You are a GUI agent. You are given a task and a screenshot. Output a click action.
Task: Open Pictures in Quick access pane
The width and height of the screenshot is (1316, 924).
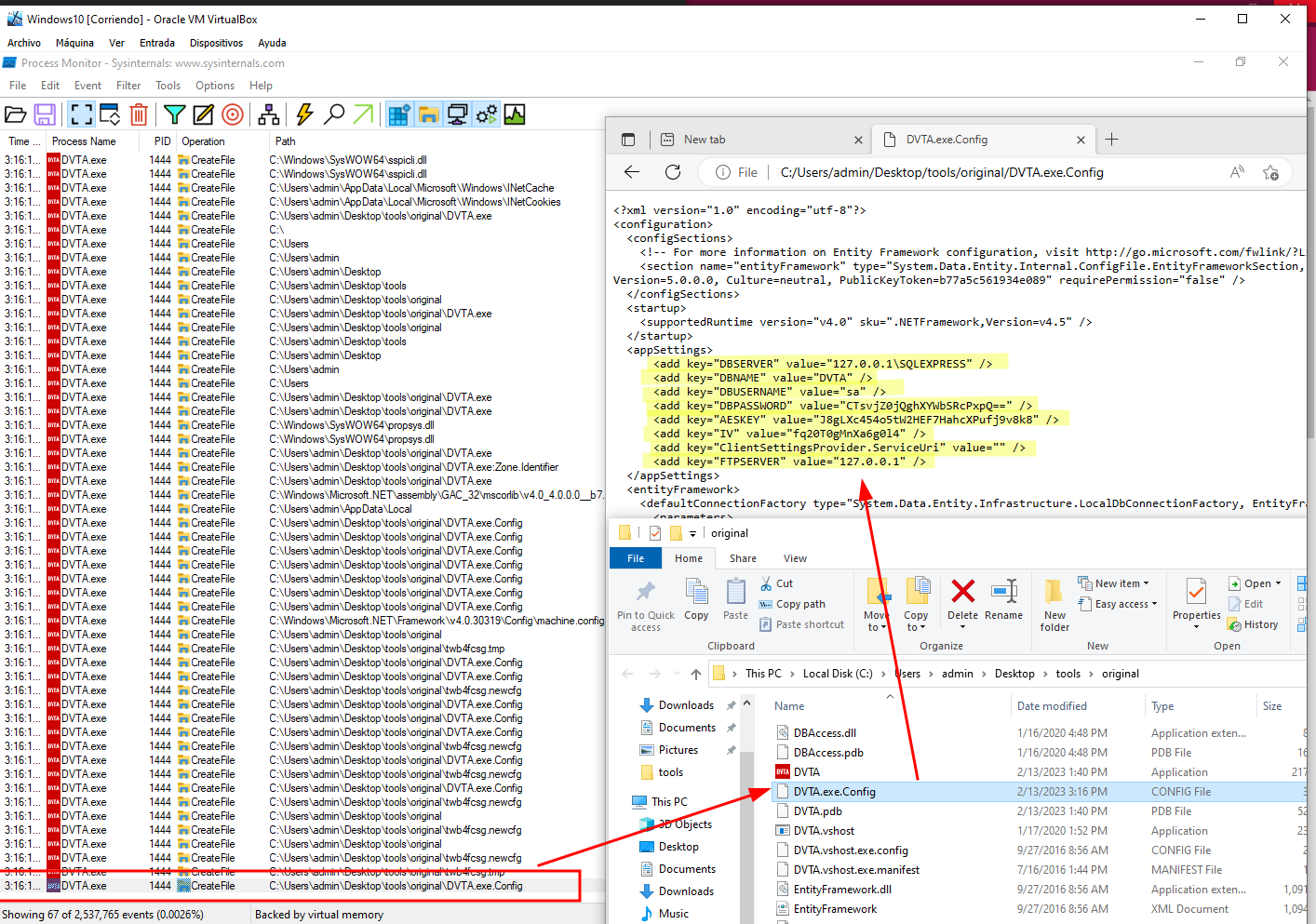[678, 750]
